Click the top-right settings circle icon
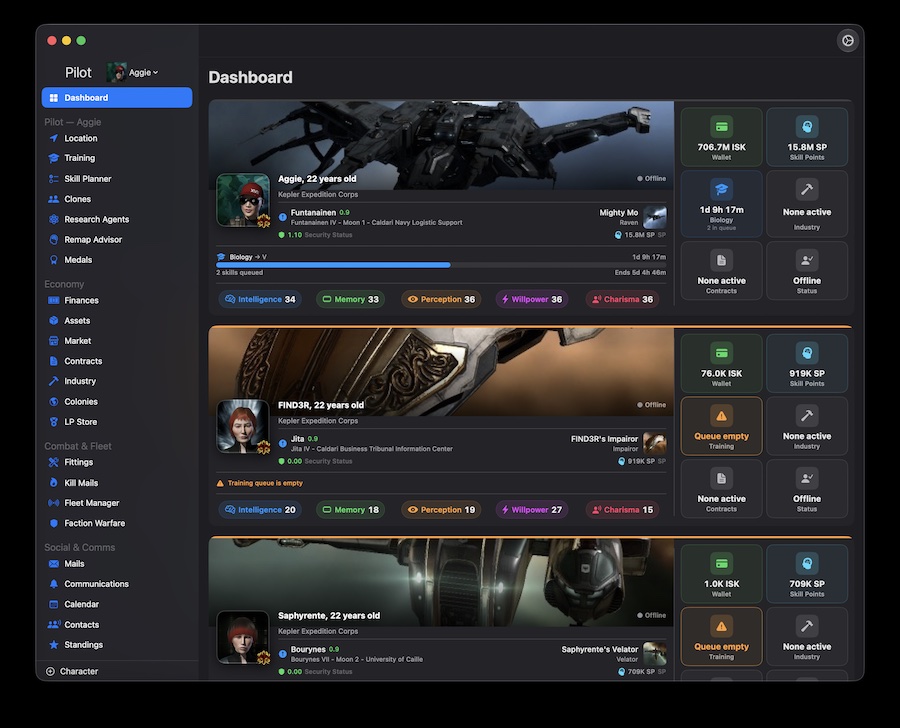This screenshot has width=900, height=728. click(847, 40)
